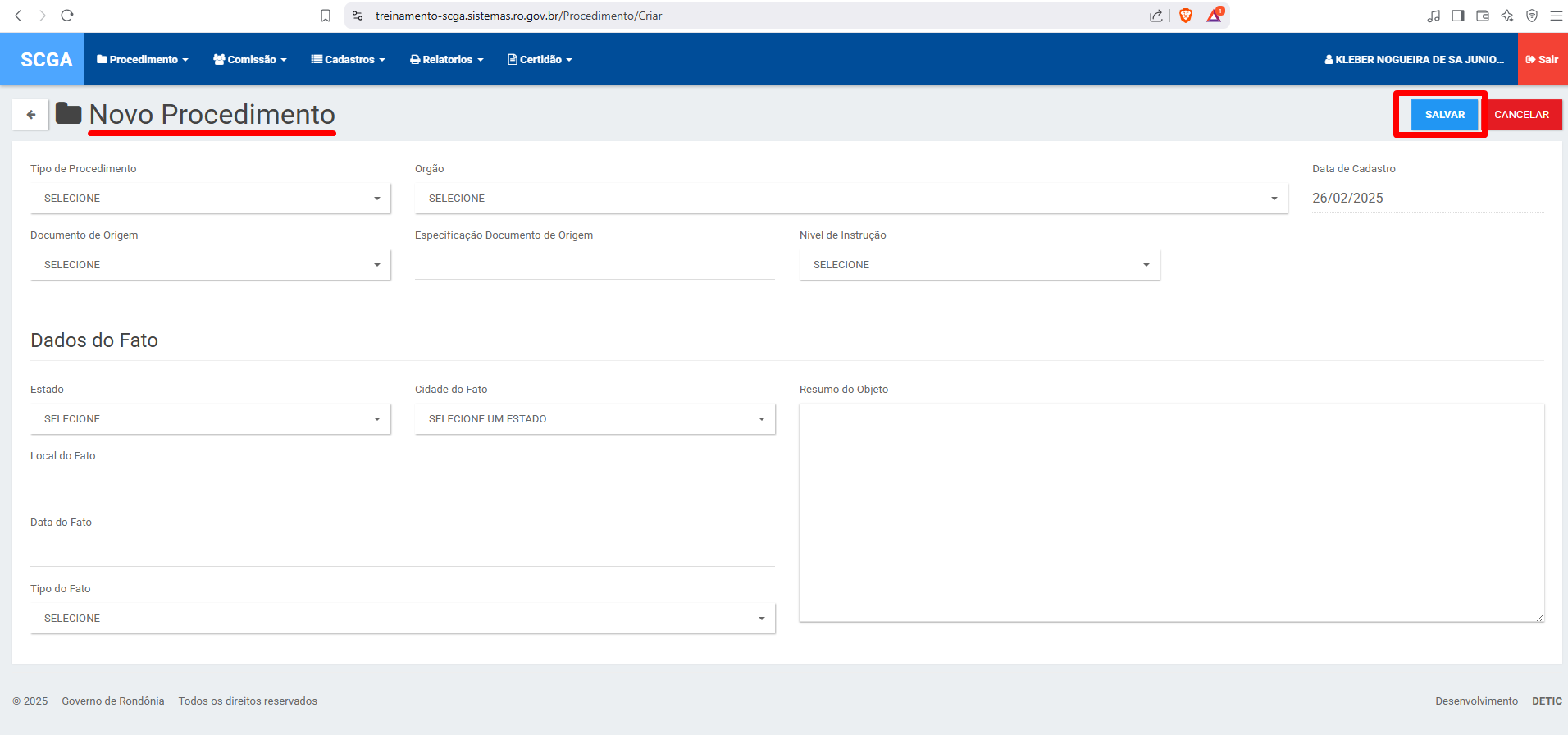
Task: Open site settings icon in the address bar
Action: 358,16
